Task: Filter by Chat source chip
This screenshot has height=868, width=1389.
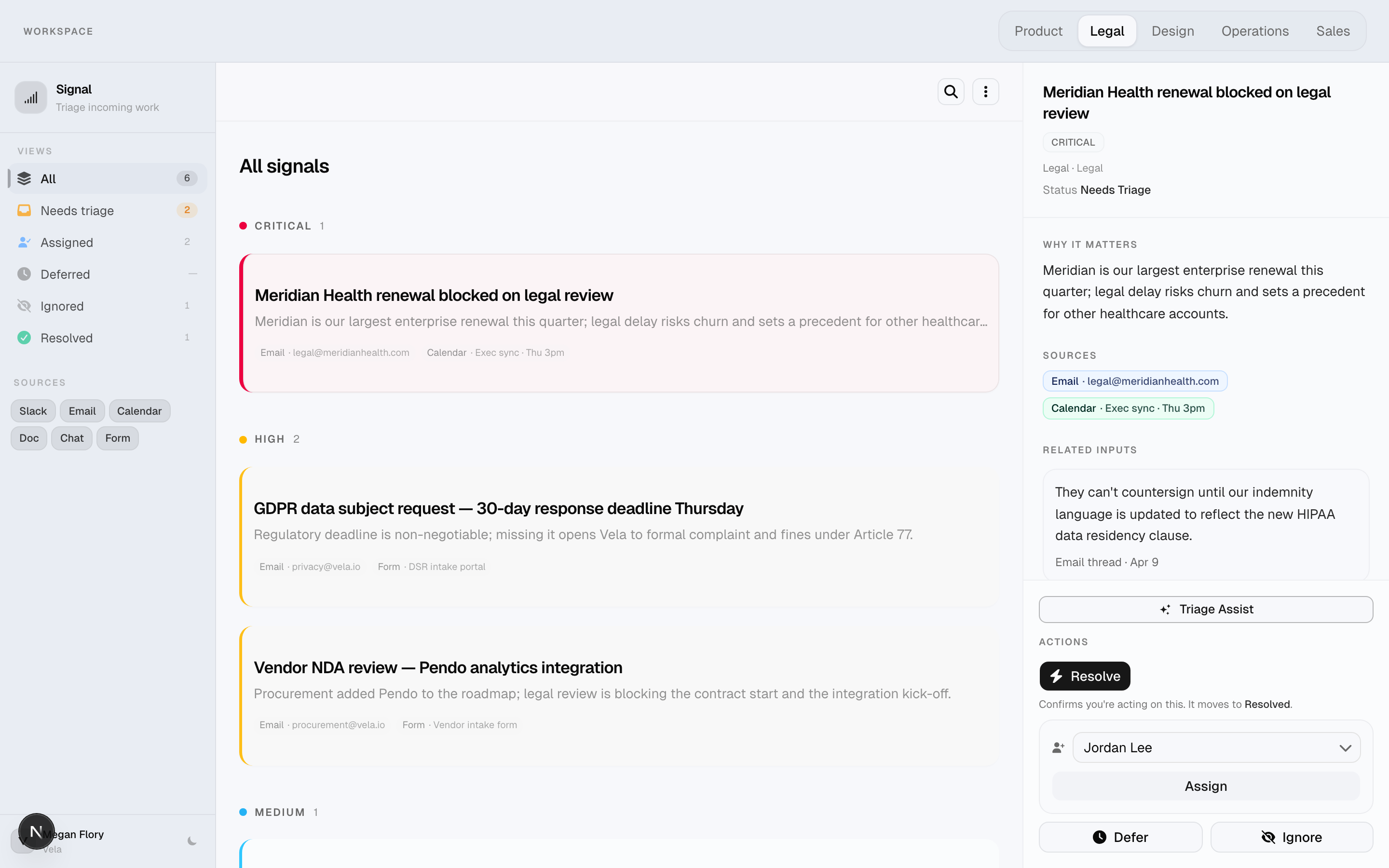Action: click(x=72, y=438)
